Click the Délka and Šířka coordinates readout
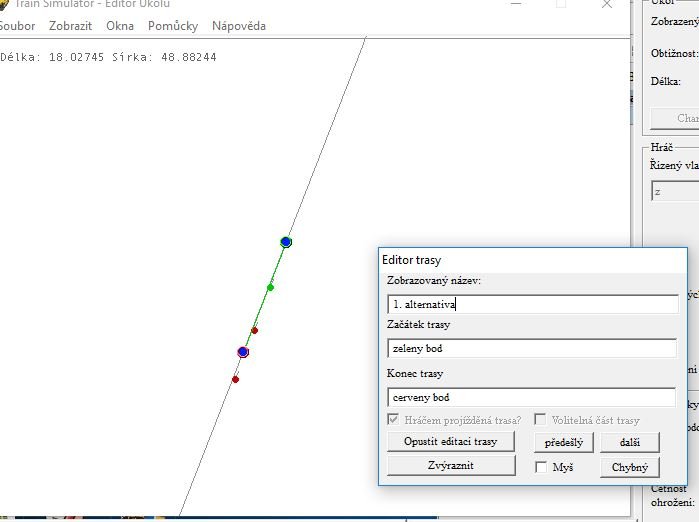The width and height of the screenshot is (699, 522). coord(108,57)
